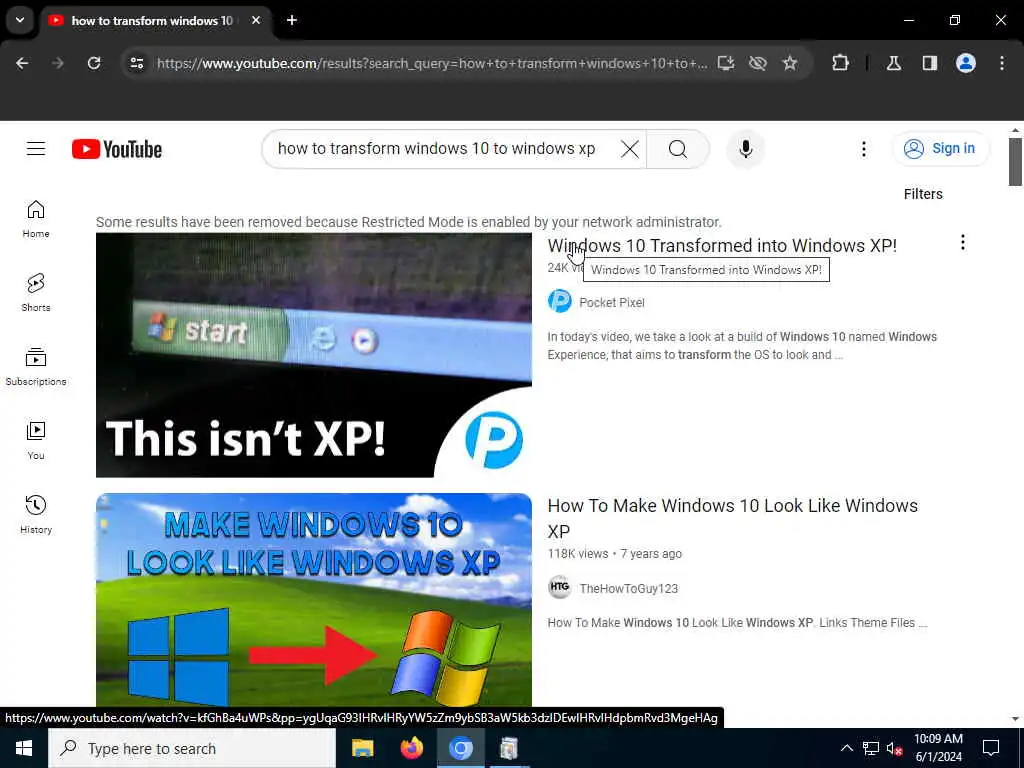Open the YouTube hamburger guide menu
The width and height of the screenshot is (1024, 768).
(36, 149)
